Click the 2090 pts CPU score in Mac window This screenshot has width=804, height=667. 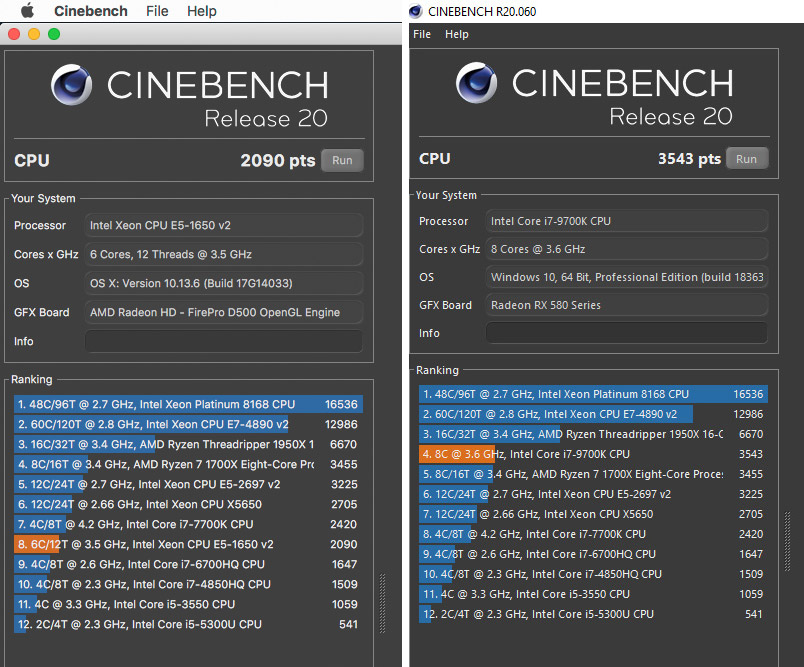(x=278, y=160)
